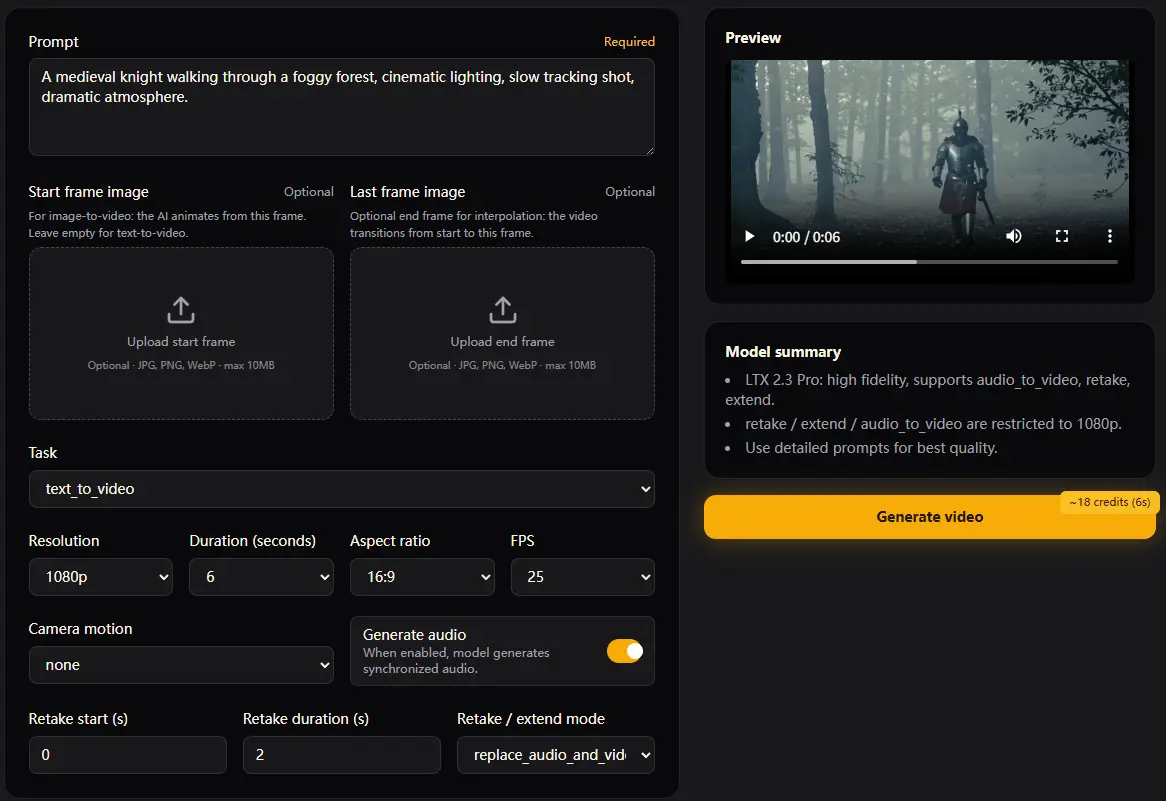
Task: Open the Task dropdown
Action: pos(342,489)
